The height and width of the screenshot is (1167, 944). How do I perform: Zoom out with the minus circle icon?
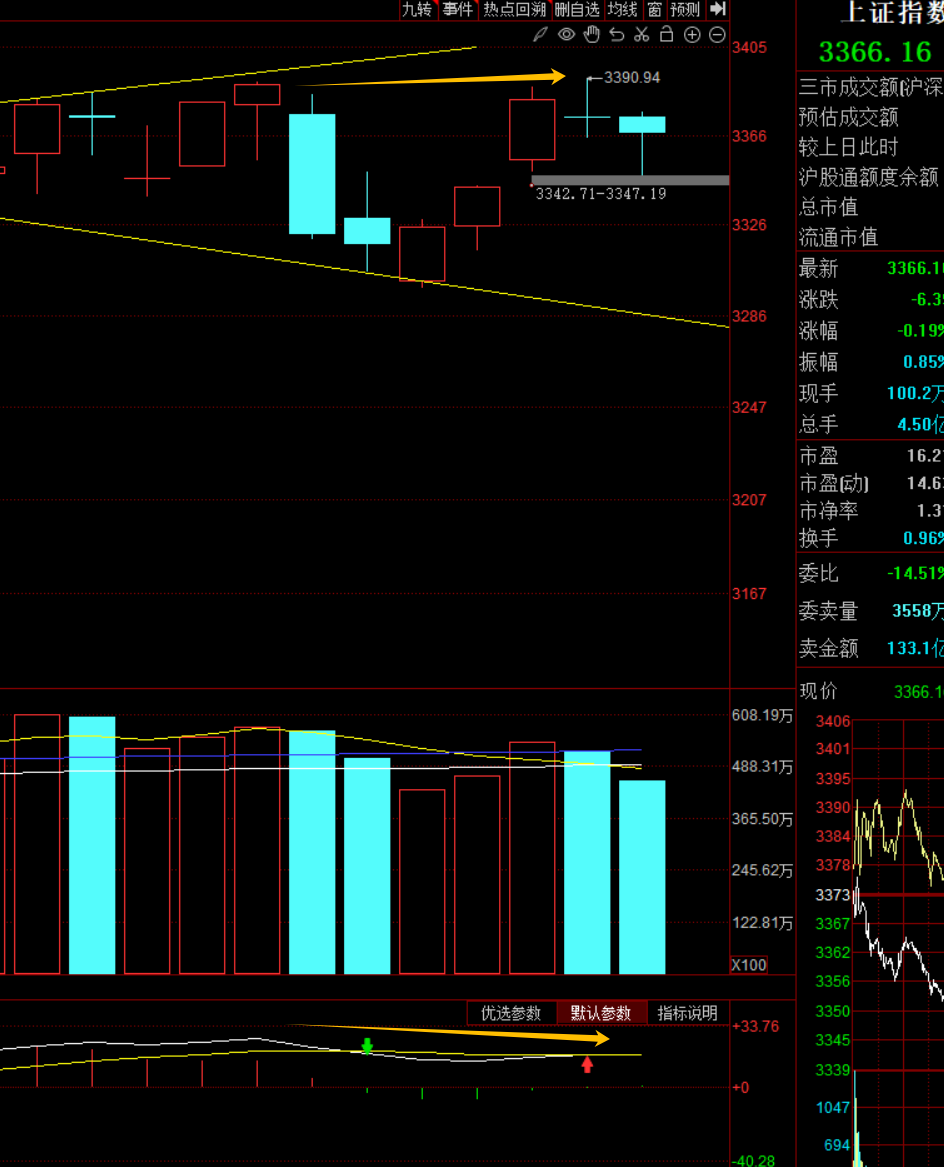click(717, 35)
